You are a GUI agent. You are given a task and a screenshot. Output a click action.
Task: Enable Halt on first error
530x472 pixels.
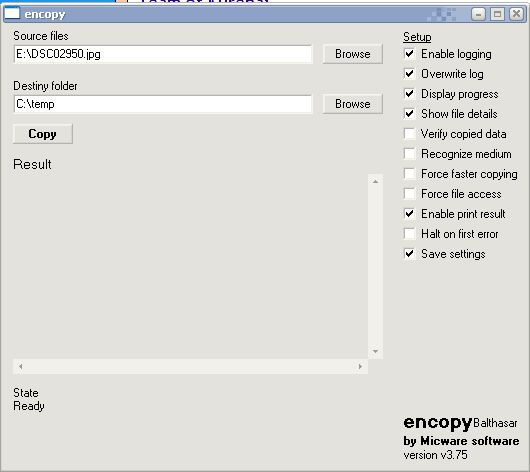(x=409, y=234)
